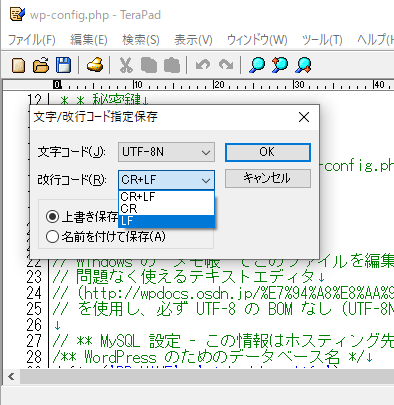Click line number 27 in the gutter
The height and width of the screenshot is (405, 394).
point(34,341)
